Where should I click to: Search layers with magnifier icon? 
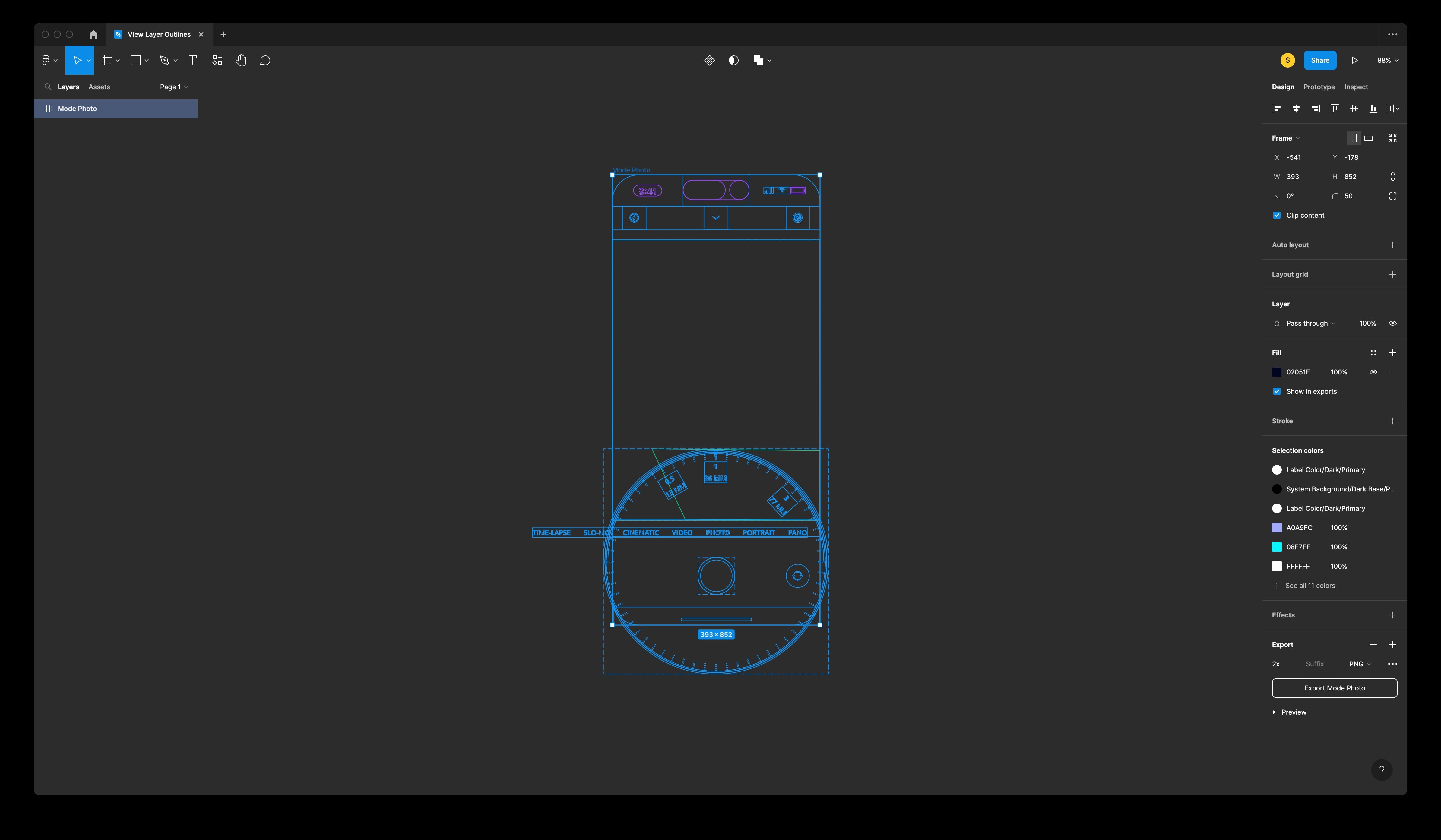click(47, 87)
